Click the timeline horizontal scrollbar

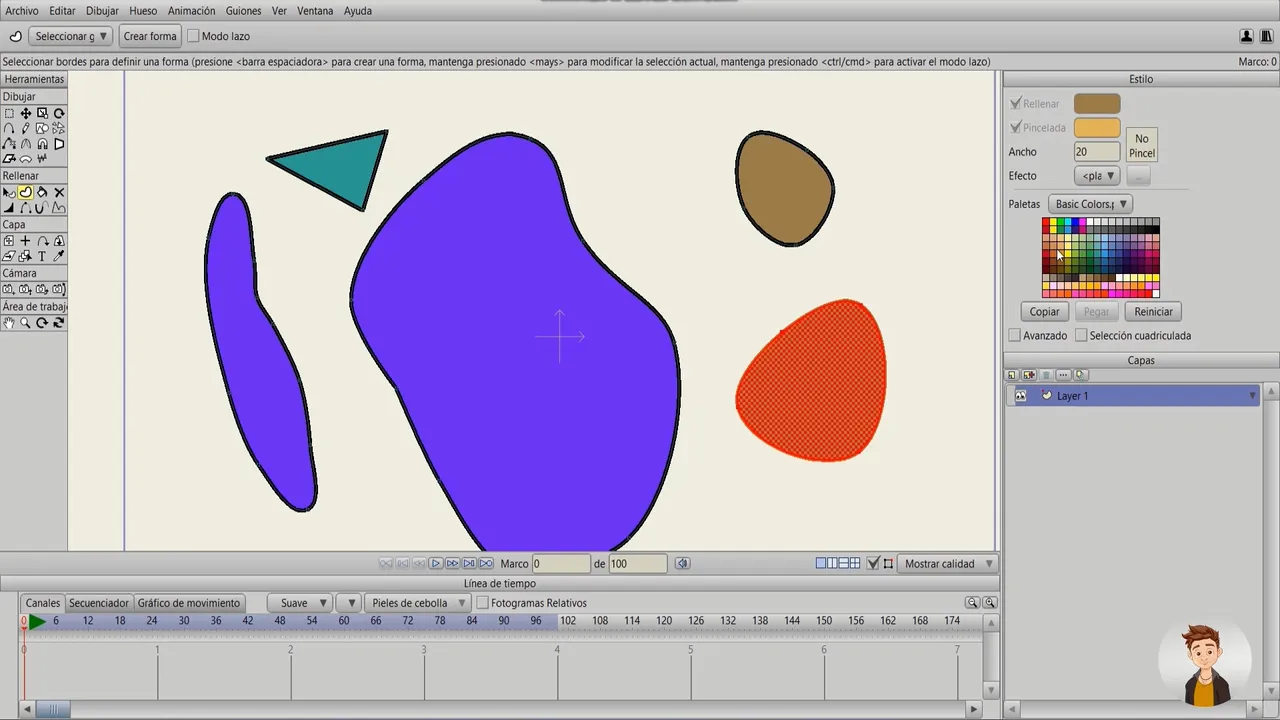[500, 709]
